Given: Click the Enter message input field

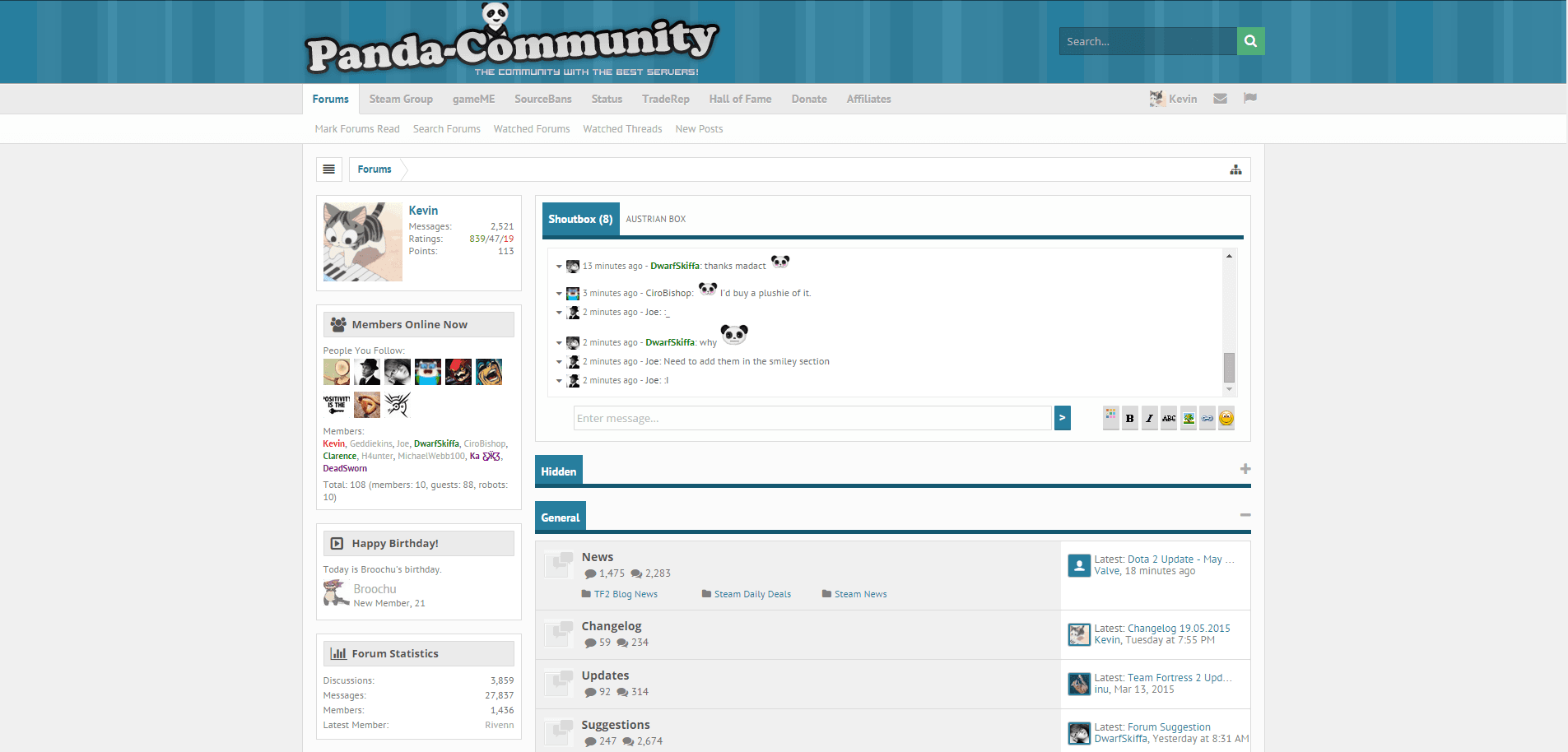Looking at the screenshot, I should coord(812,418).
